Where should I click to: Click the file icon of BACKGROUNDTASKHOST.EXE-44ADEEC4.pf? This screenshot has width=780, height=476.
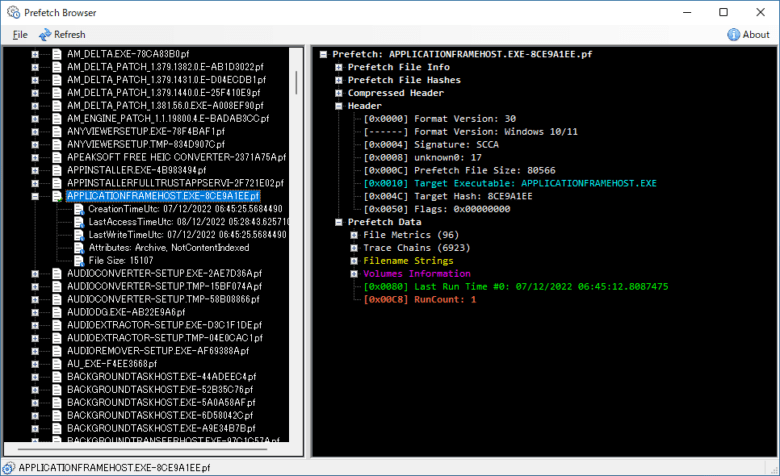click(x=57, y=377)
